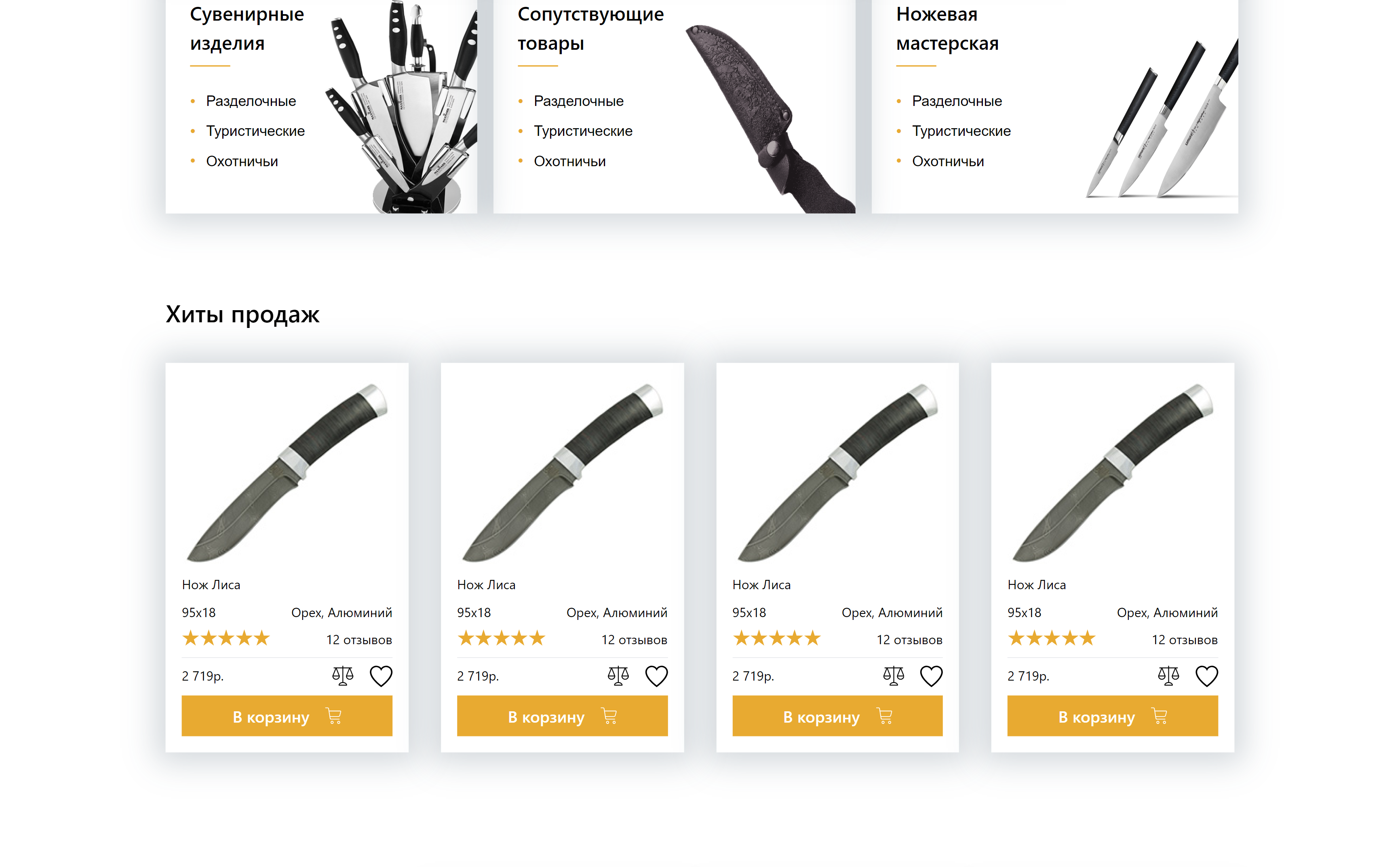Click the star rating on third knife card
Screen dimensions: 1400x867
click(776, 638)
